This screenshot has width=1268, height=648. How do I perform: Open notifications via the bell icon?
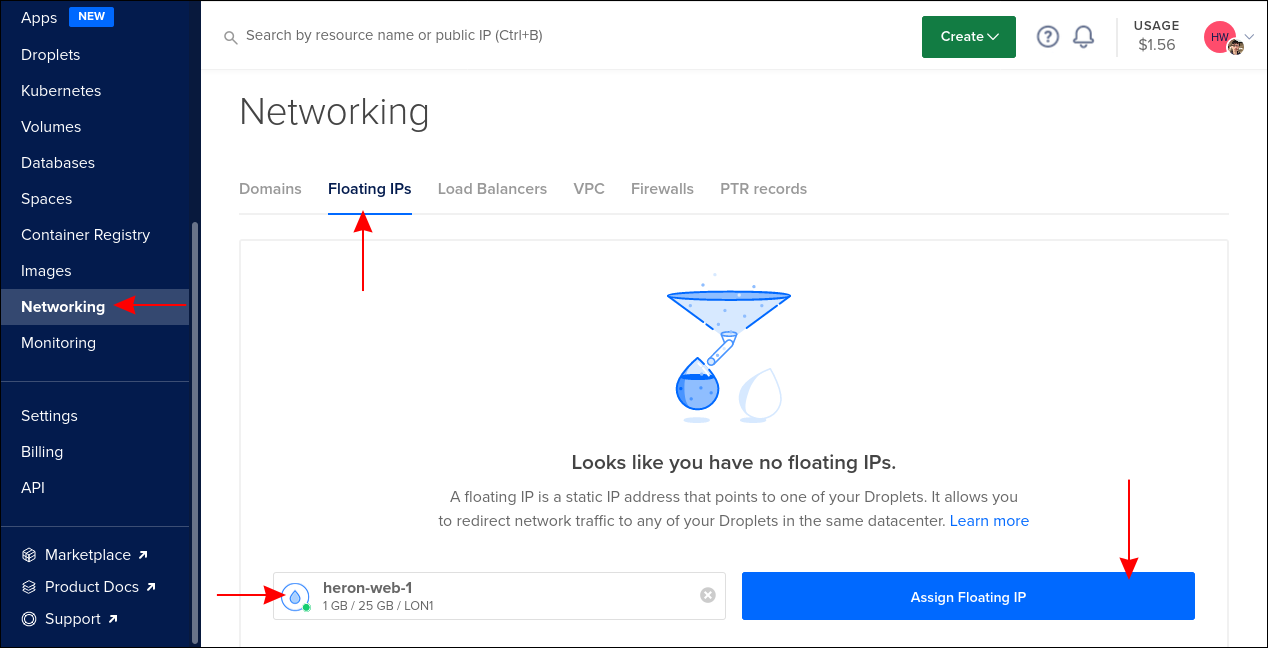click(1083, 36)
